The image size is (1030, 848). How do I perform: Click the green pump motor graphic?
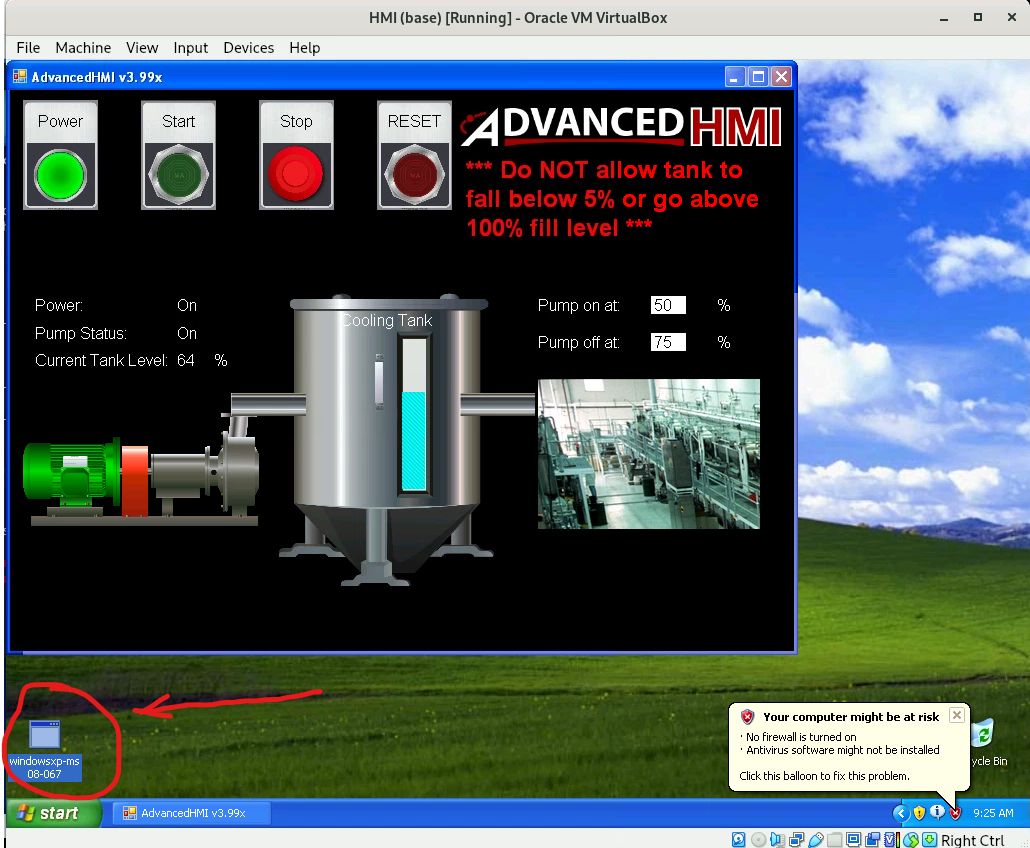click(x=71, y=473)
